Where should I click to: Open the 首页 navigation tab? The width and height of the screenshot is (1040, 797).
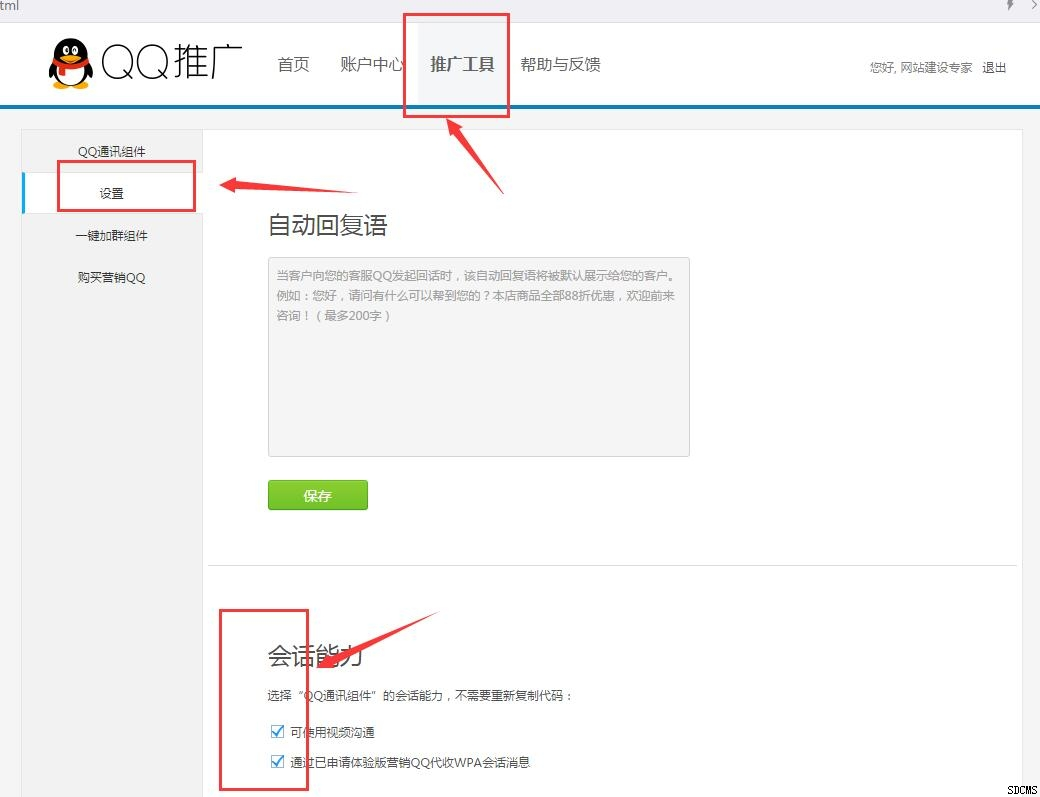293,64
